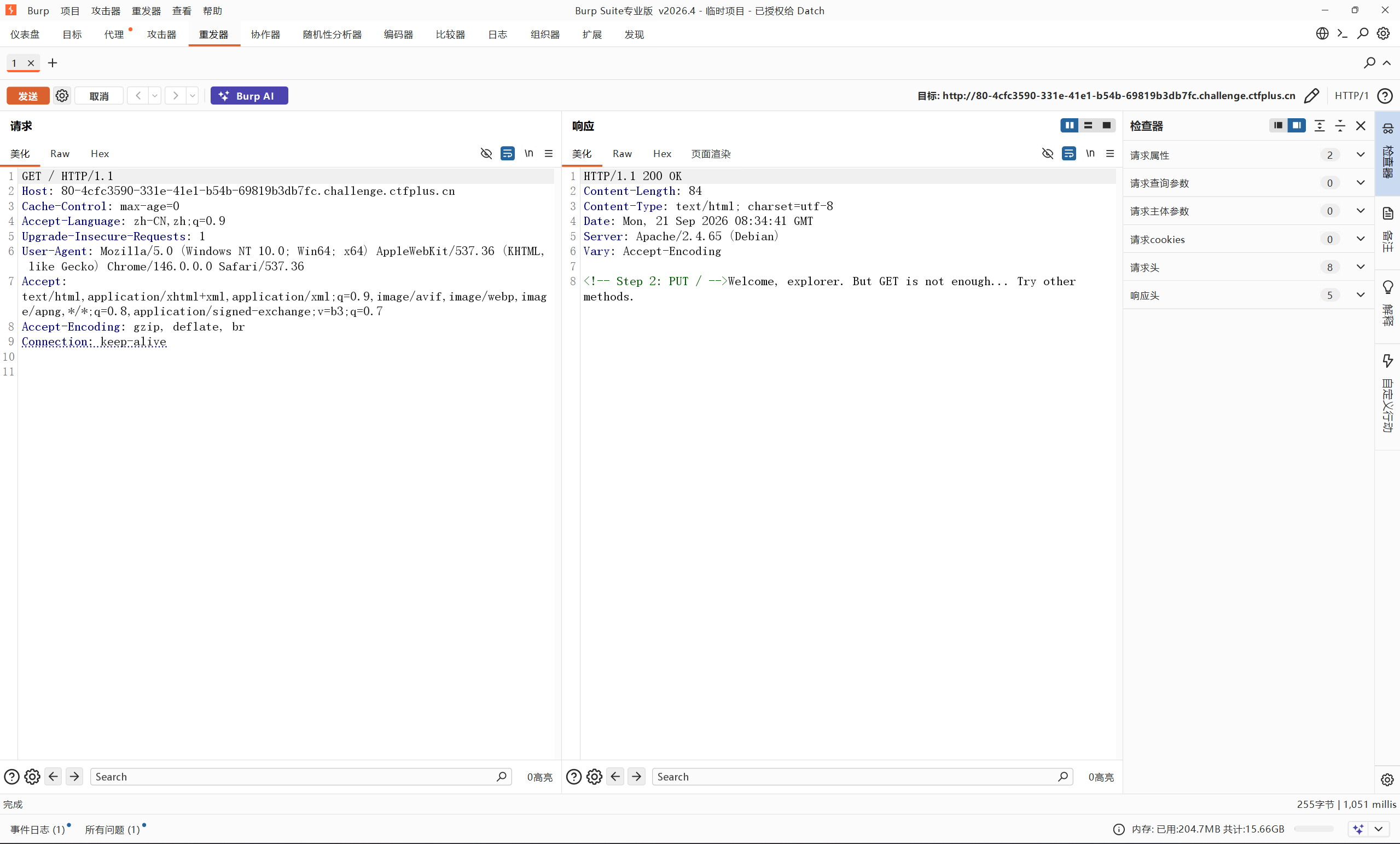This screenshot has width=1400, height=844.
Task: Open send settings gear next to 发送
Action: (x=62, y=95)
